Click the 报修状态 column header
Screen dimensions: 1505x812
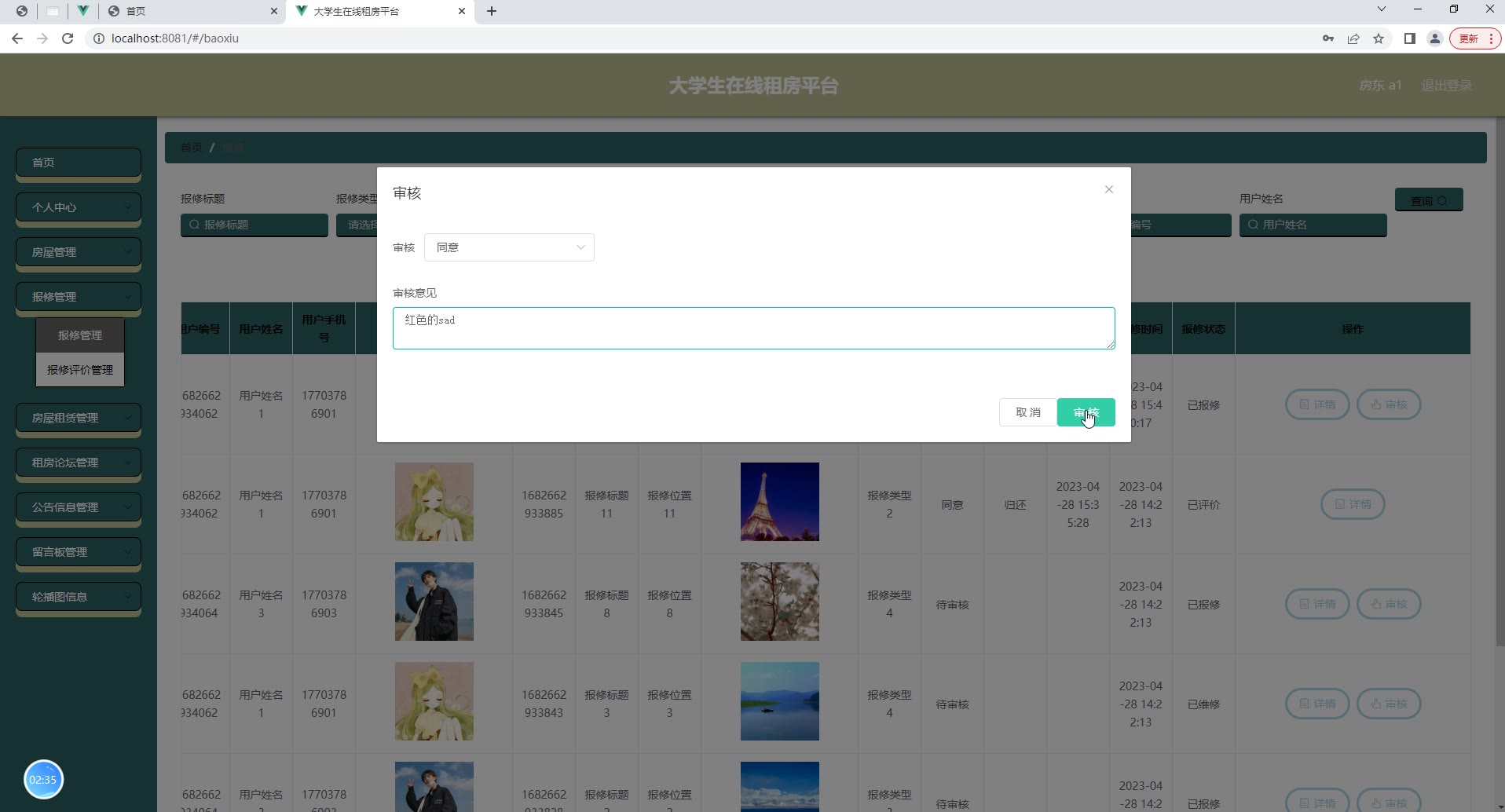(1203, 329)
